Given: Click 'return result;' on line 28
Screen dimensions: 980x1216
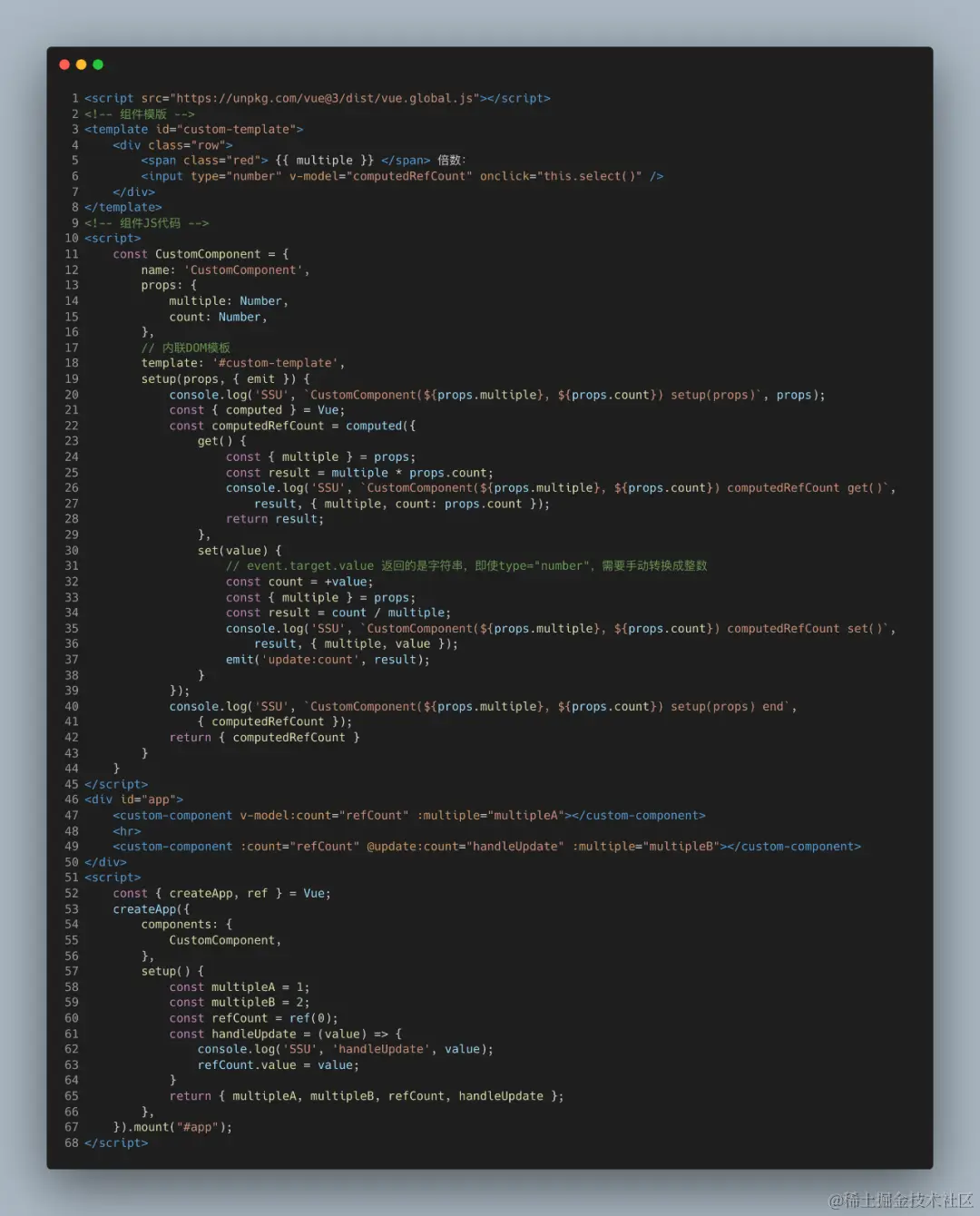Looking at the screenshot, I should coord(275,519).
